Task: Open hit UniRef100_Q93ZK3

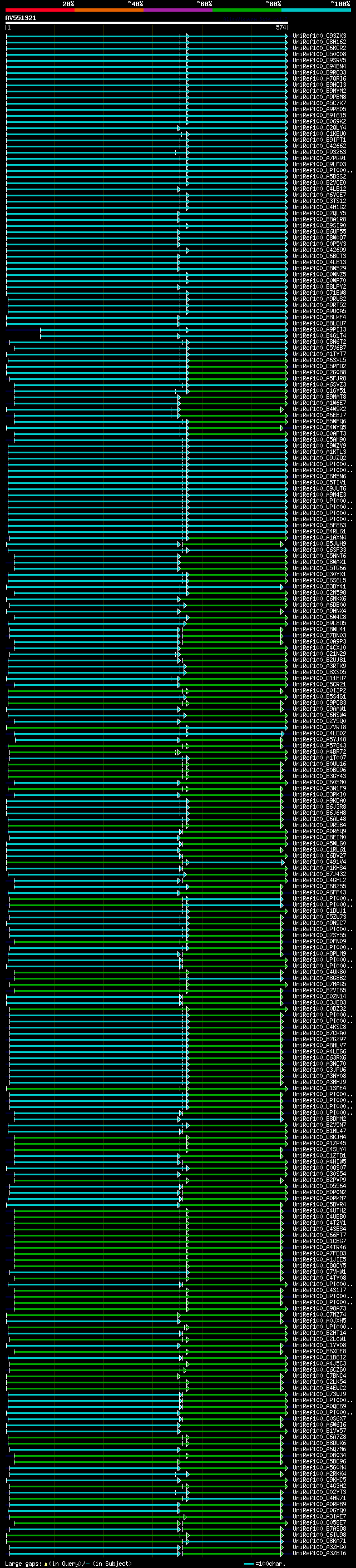Action: click(319, 36)
